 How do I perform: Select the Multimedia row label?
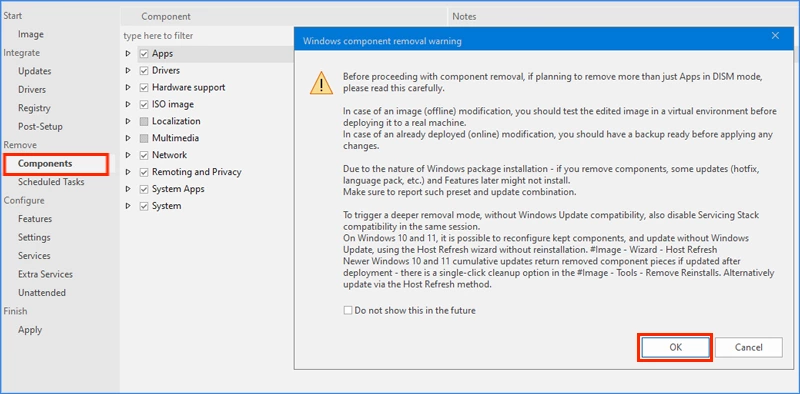[x=176, y=138]
